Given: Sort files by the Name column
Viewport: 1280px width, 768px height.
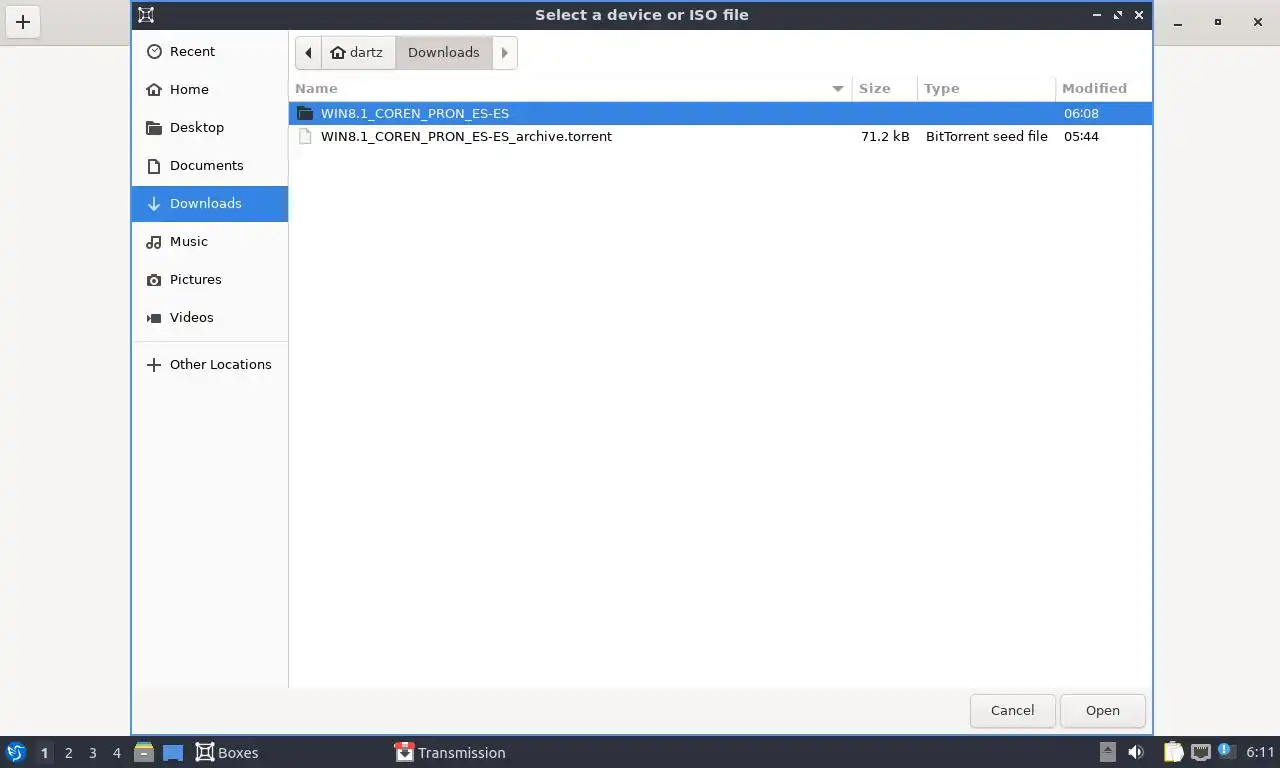Looking at the screenshot, I should [x=570, y=88].
